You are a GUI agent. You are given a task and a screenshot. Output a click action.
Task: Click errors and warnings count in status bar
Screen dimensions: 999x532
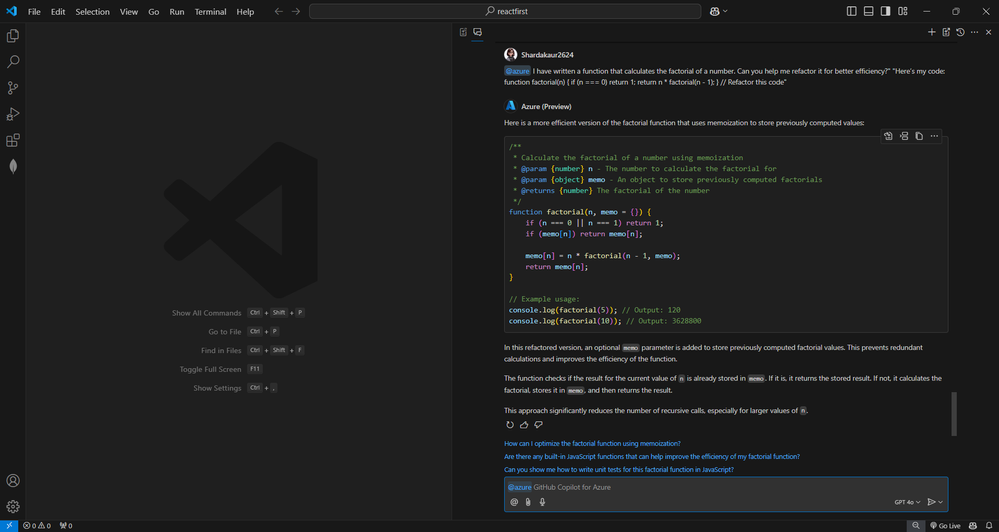point(37,526)
